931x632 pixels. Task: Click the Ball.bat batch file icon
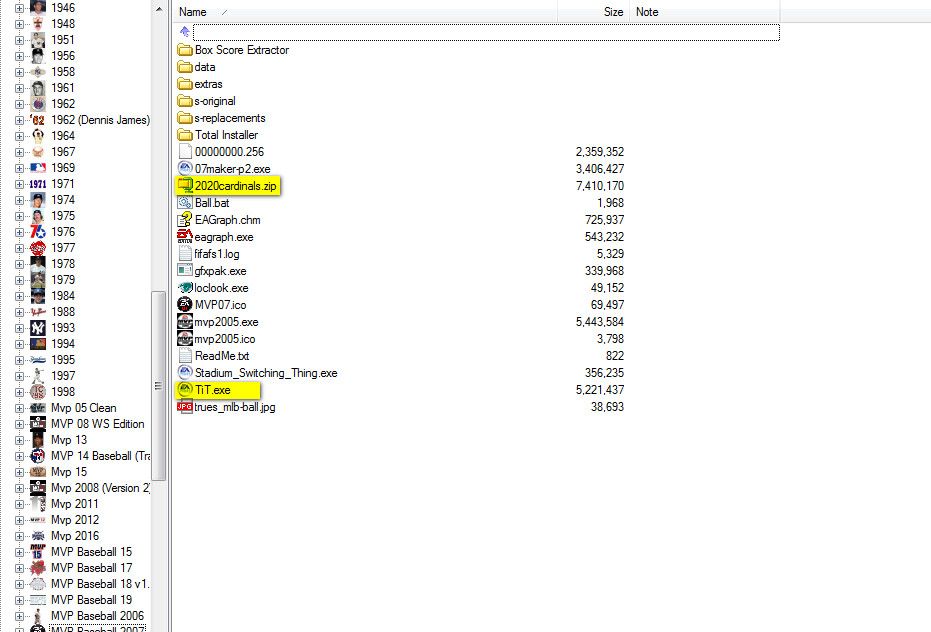[x=185, y=203]
